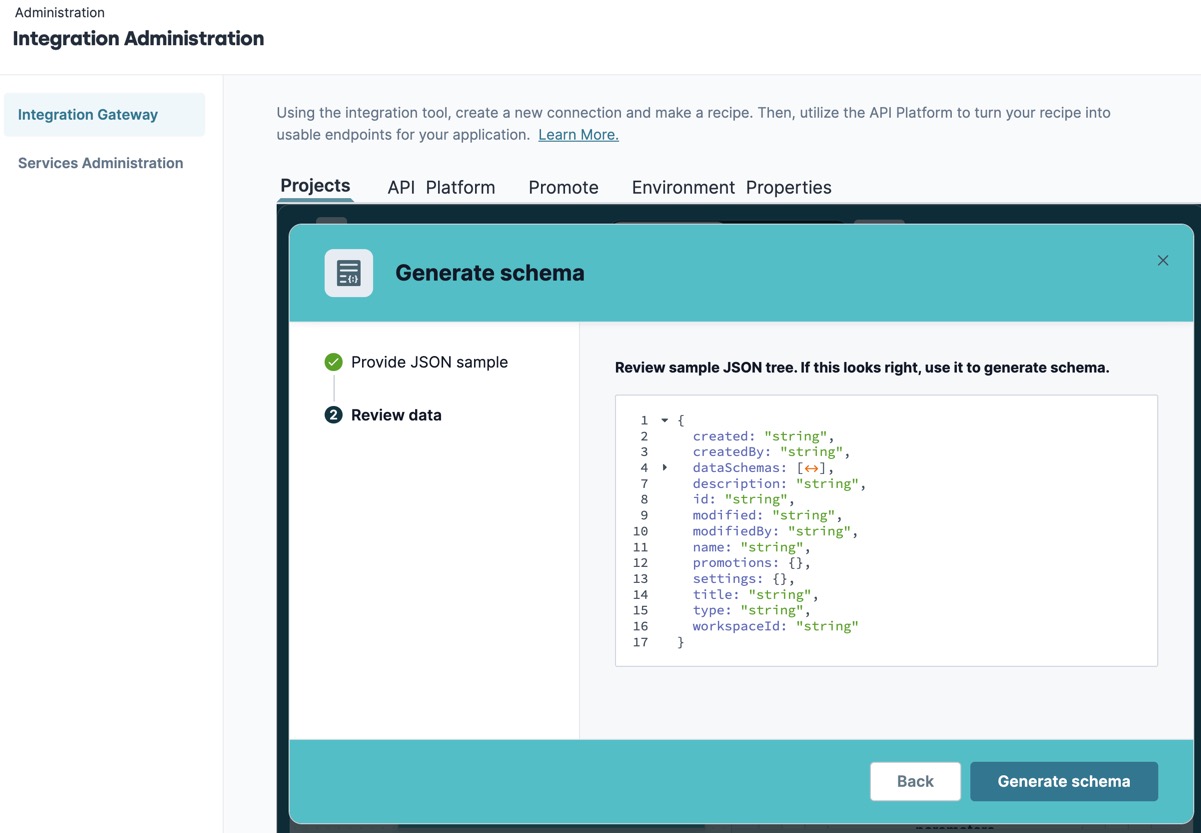Screen dimensions: 1201x833
Task: Click line number 17 in the JSON viewer
Action: 640,642
